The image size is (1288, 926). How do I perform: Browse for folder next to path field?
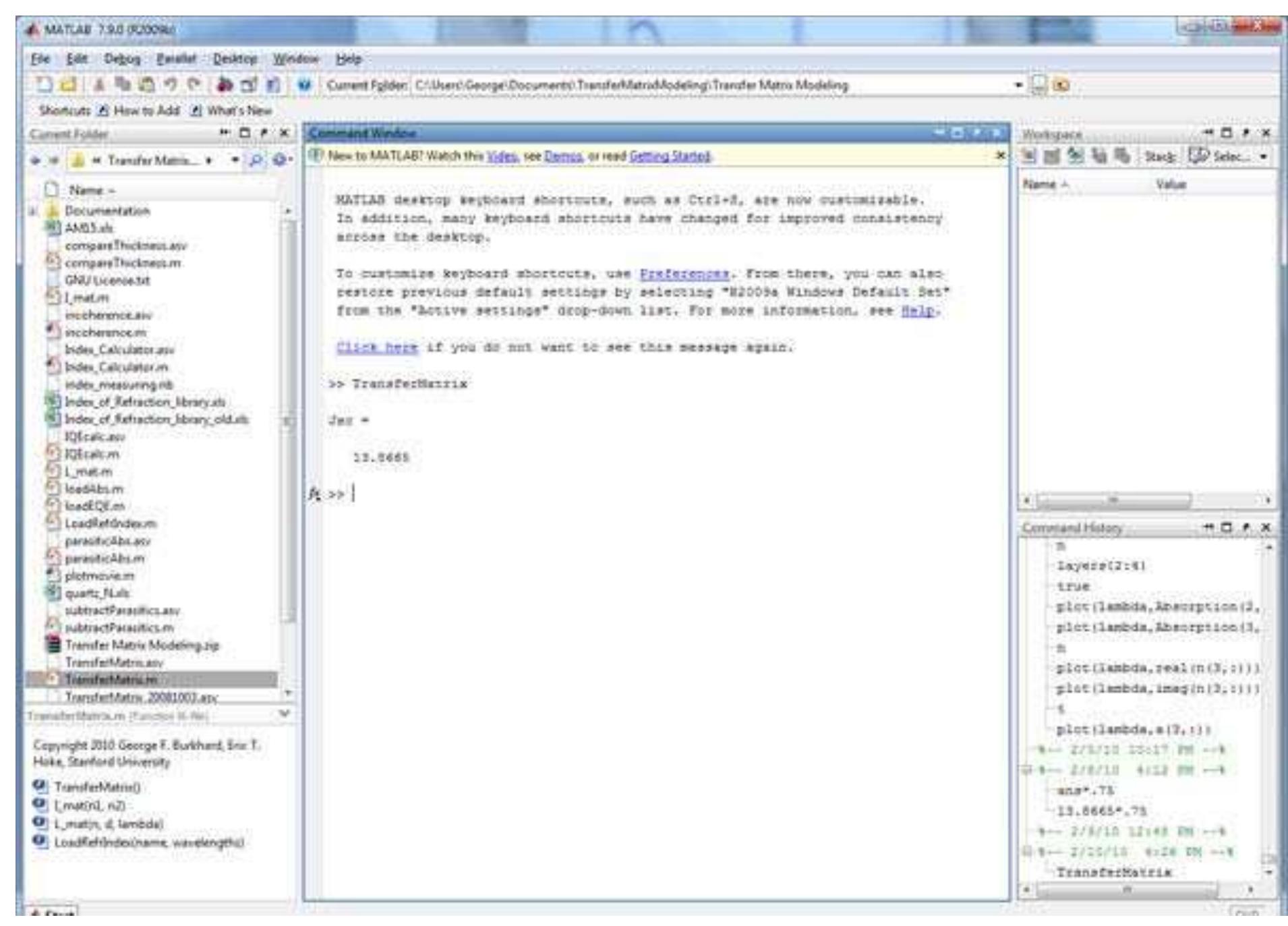(x=1039, y=86)
